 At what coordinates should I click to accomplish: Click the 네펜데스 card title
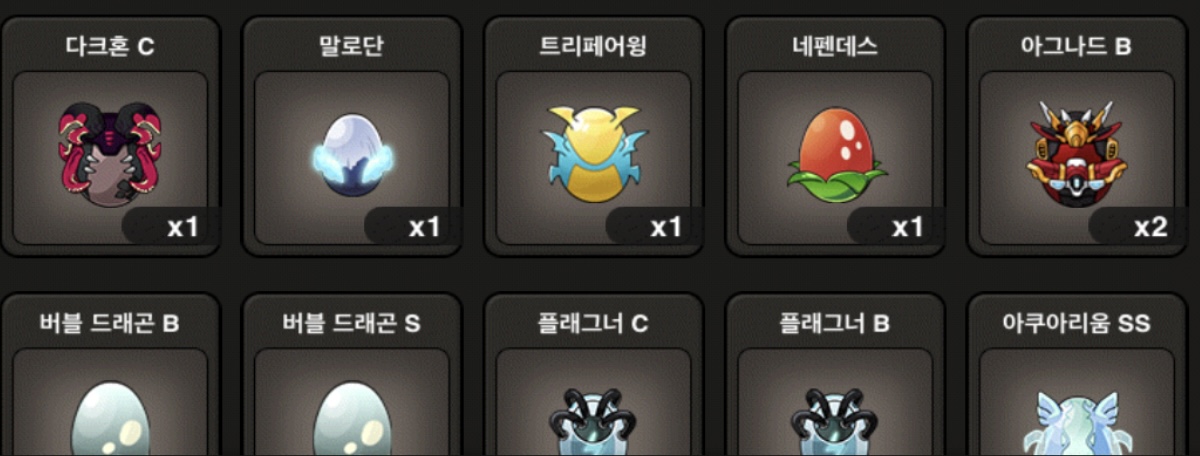(835, 47)
